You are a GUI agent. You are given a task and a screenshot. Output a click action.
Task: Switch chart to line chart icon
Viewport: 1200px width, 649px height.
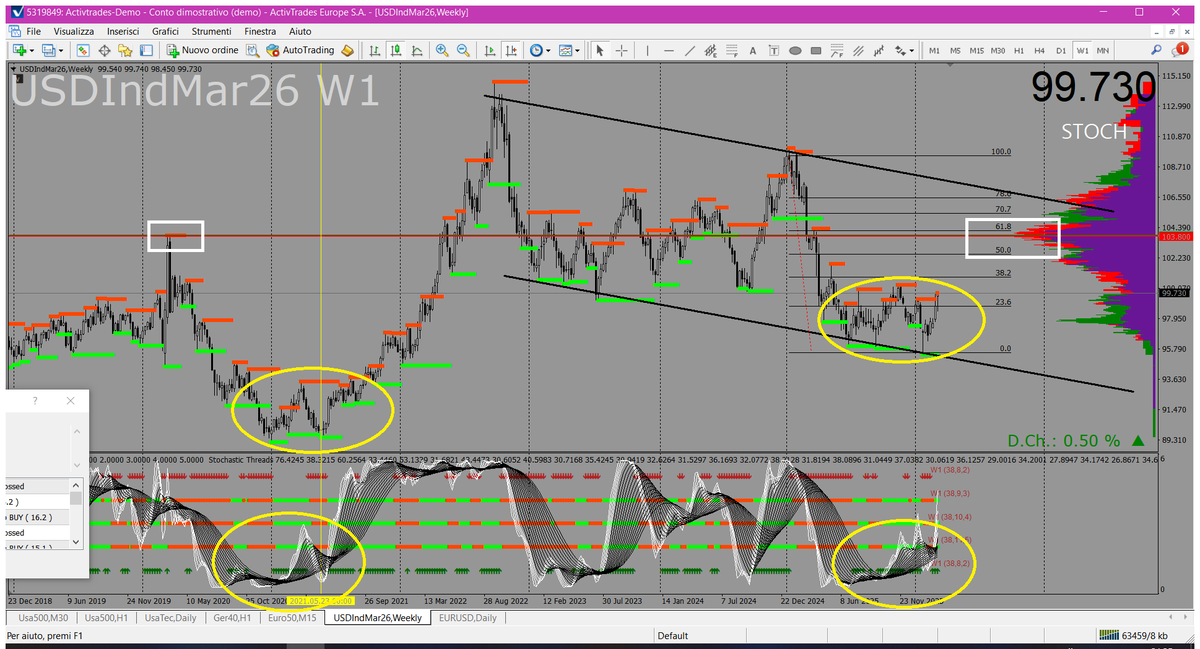coord(417,50)
